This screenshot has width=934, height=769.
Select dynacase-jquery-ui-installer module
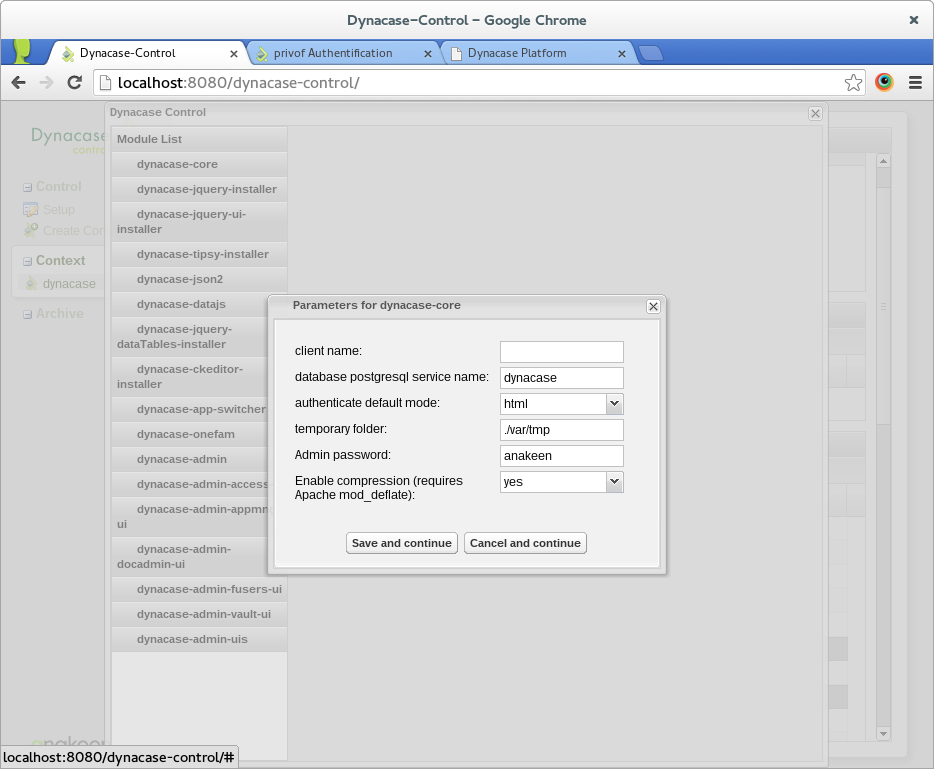click(x=199, y=222)
